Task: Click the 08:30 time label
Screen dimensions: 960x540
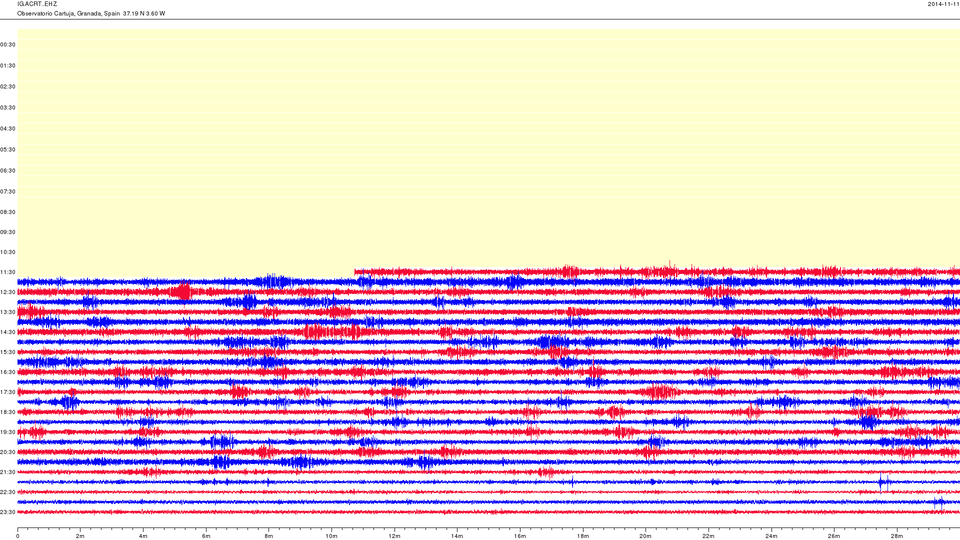Action: [x=8, y=212]
